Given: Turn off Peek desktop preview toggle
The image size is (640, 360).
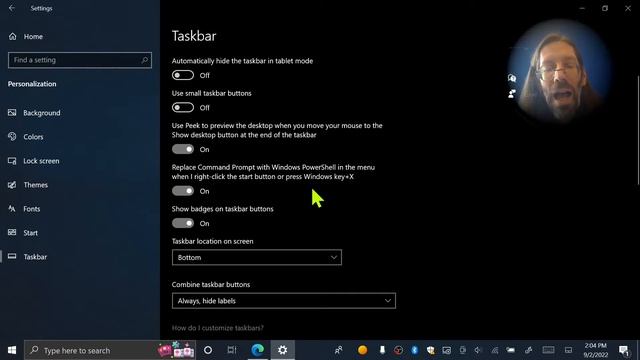Looking at the screenshot, I should click(x=182, y=149).
